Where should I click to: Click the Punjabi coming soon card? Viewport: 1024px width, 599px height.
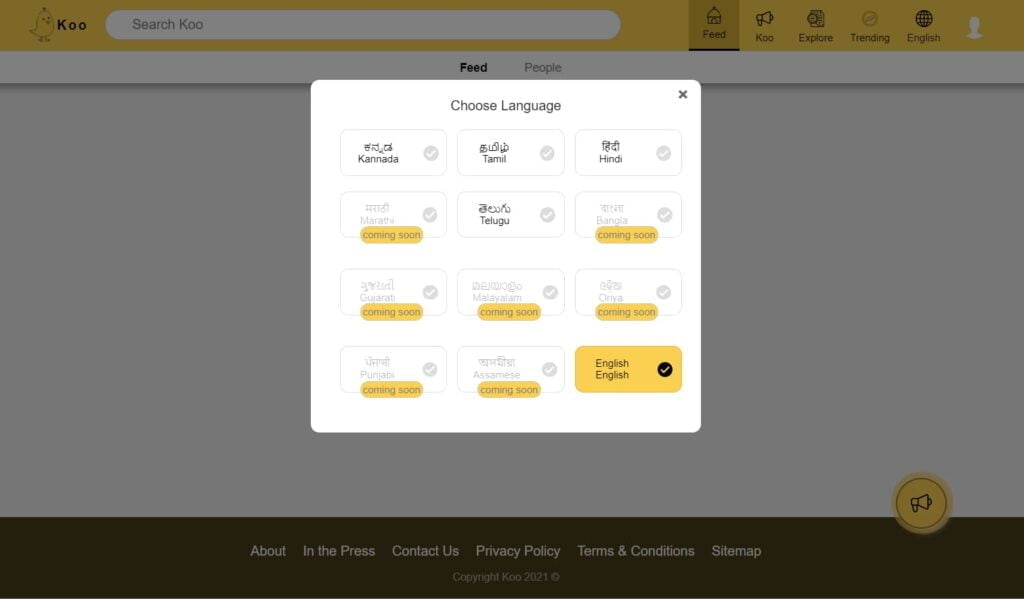[x=393, y=370]
